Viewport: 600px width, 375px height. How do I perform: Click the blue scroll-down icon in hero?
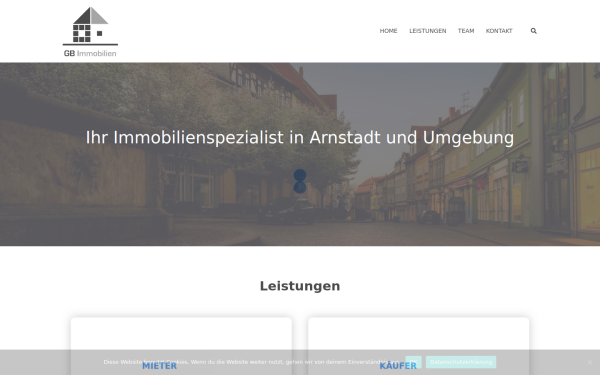(x=300, y=181)
